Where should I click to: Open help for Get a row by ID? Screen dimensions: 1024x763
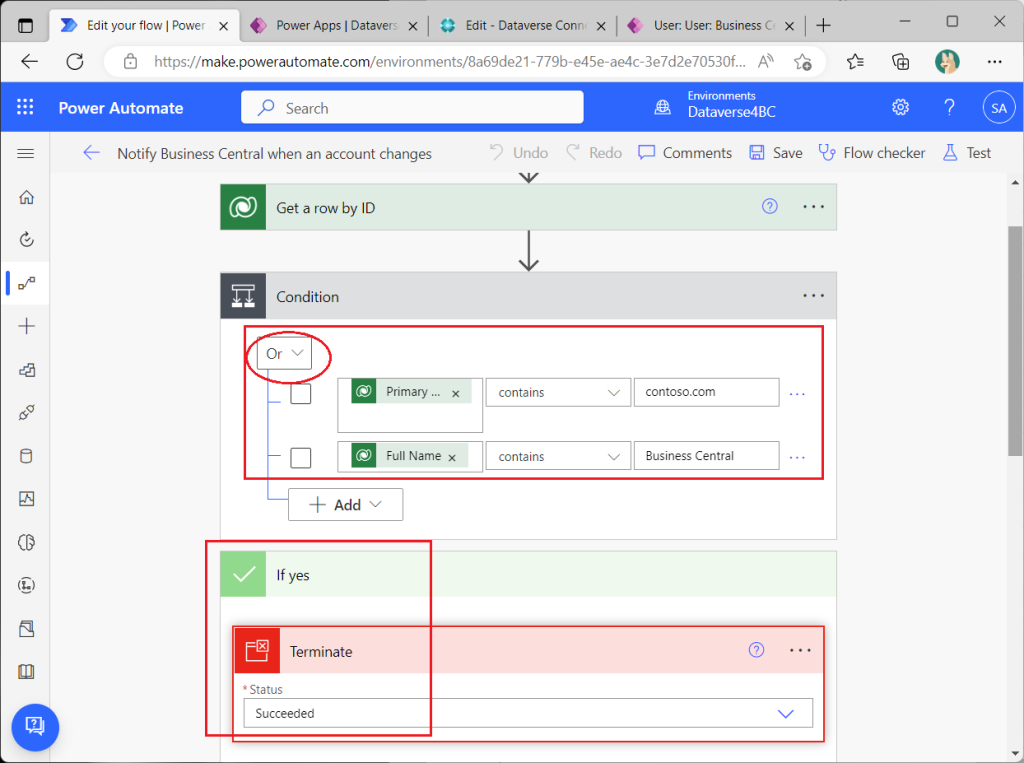(770, 206)
